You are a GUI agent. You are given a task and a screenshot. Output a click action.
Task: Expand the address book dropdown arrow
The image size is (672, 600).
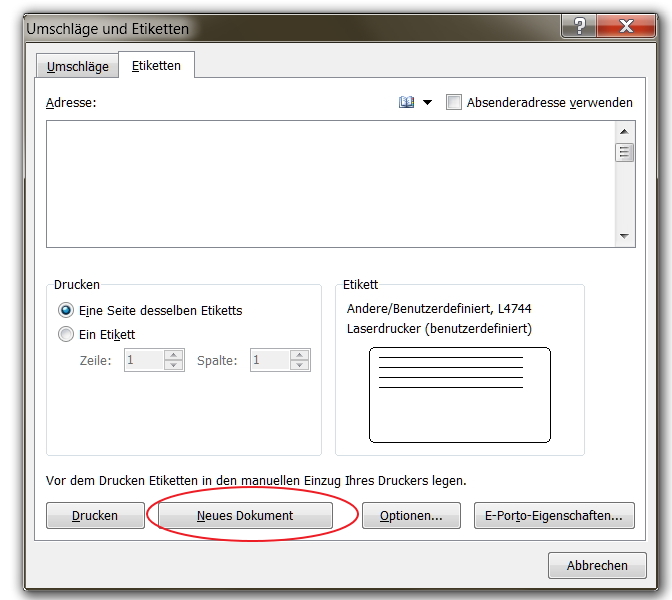click(x=427, y=102)
